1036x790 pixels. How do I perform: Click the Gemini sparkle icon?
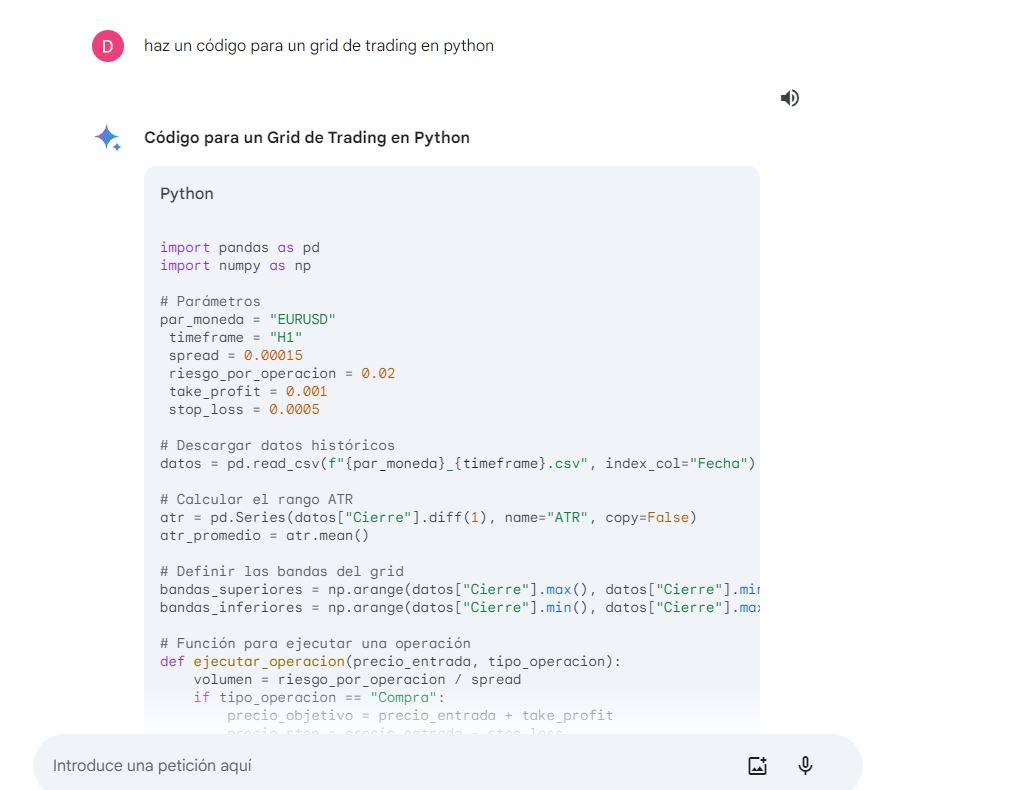[x=108, y=138]
